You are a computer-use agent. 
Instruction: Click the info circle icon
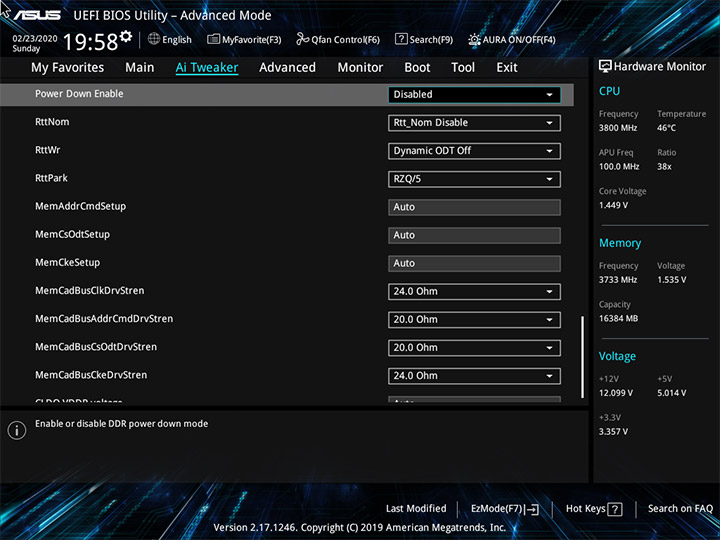point(17,430)
